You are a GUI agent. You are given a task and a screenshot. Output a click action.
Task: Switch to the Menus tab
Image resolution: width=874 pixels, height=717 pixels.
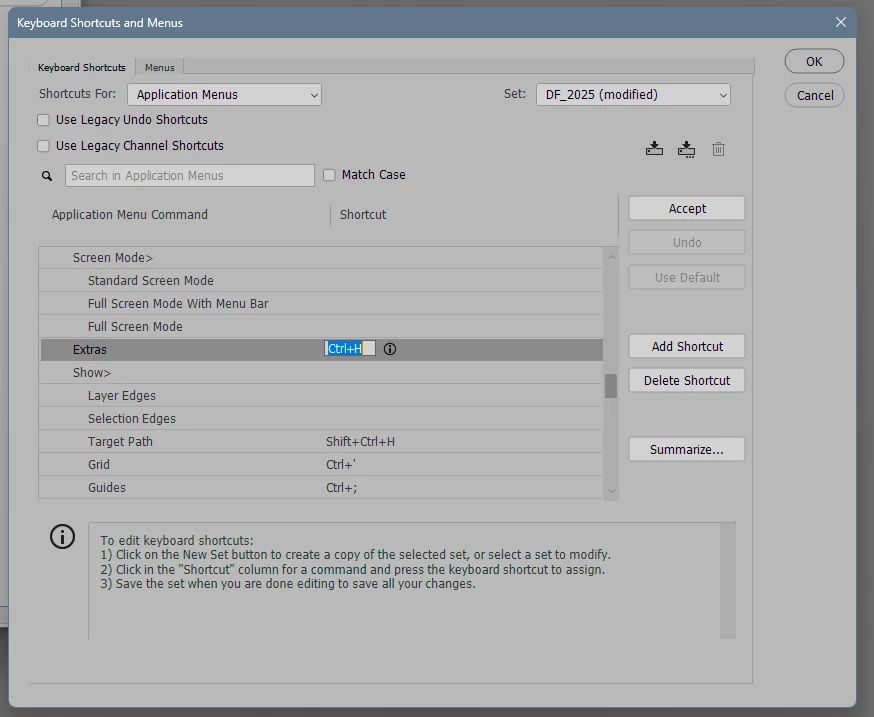tap(159, 67)
